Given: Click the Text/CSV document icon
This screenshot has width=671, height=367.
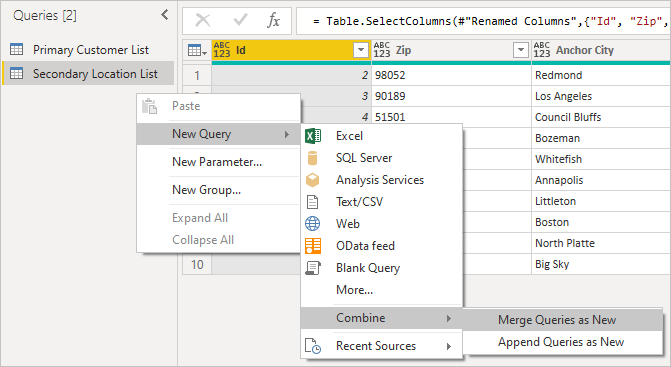Looking at the screenshot, I should pyautogui.click(x=312, y=202).
